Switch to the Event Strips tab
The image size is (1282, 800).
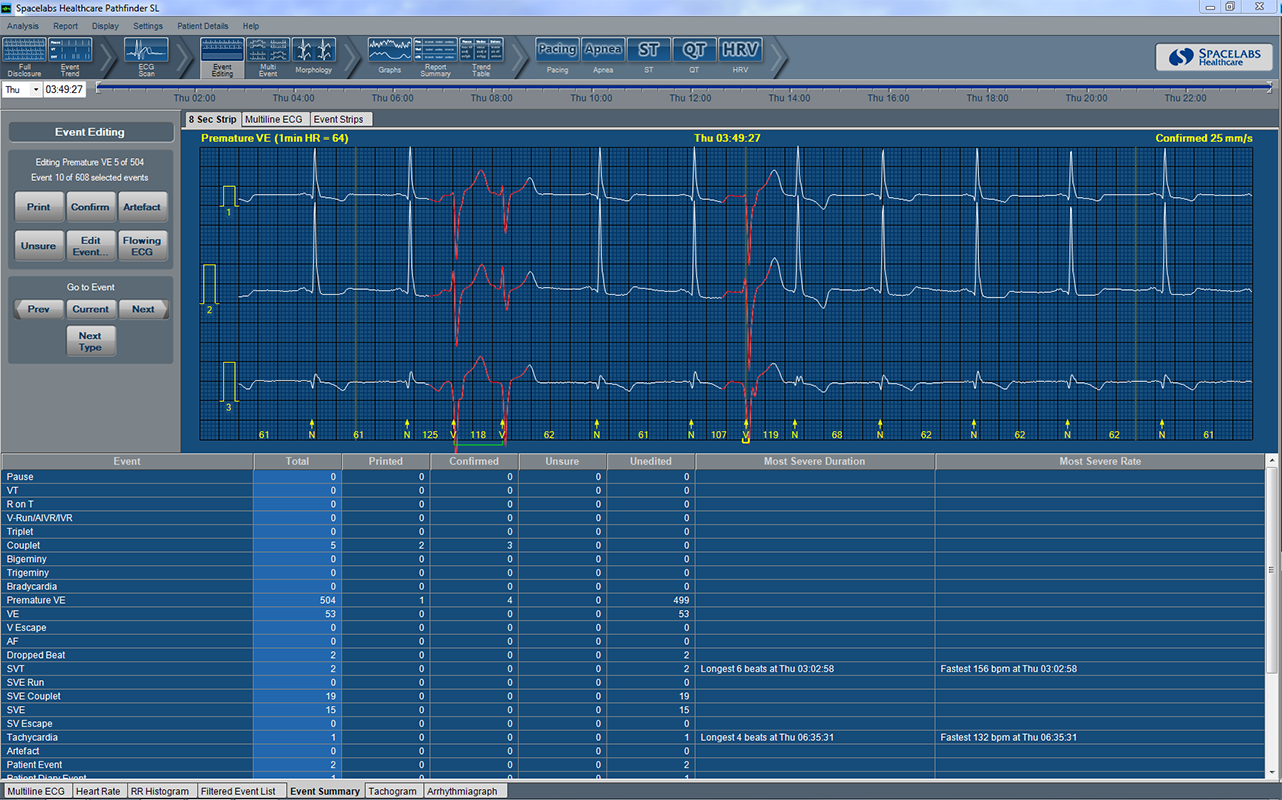coord(340,119)
